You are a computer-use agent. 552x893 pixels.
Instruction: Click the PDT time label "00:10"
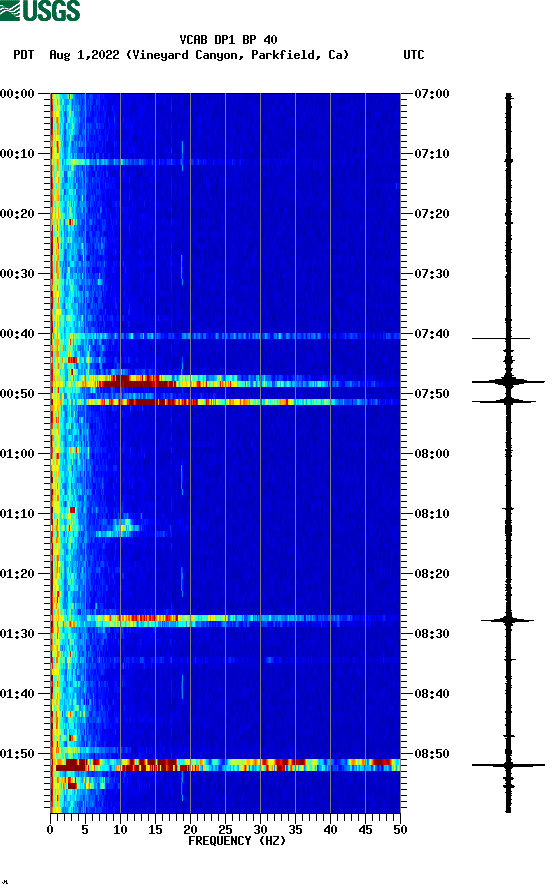click(x=17, y=154)
